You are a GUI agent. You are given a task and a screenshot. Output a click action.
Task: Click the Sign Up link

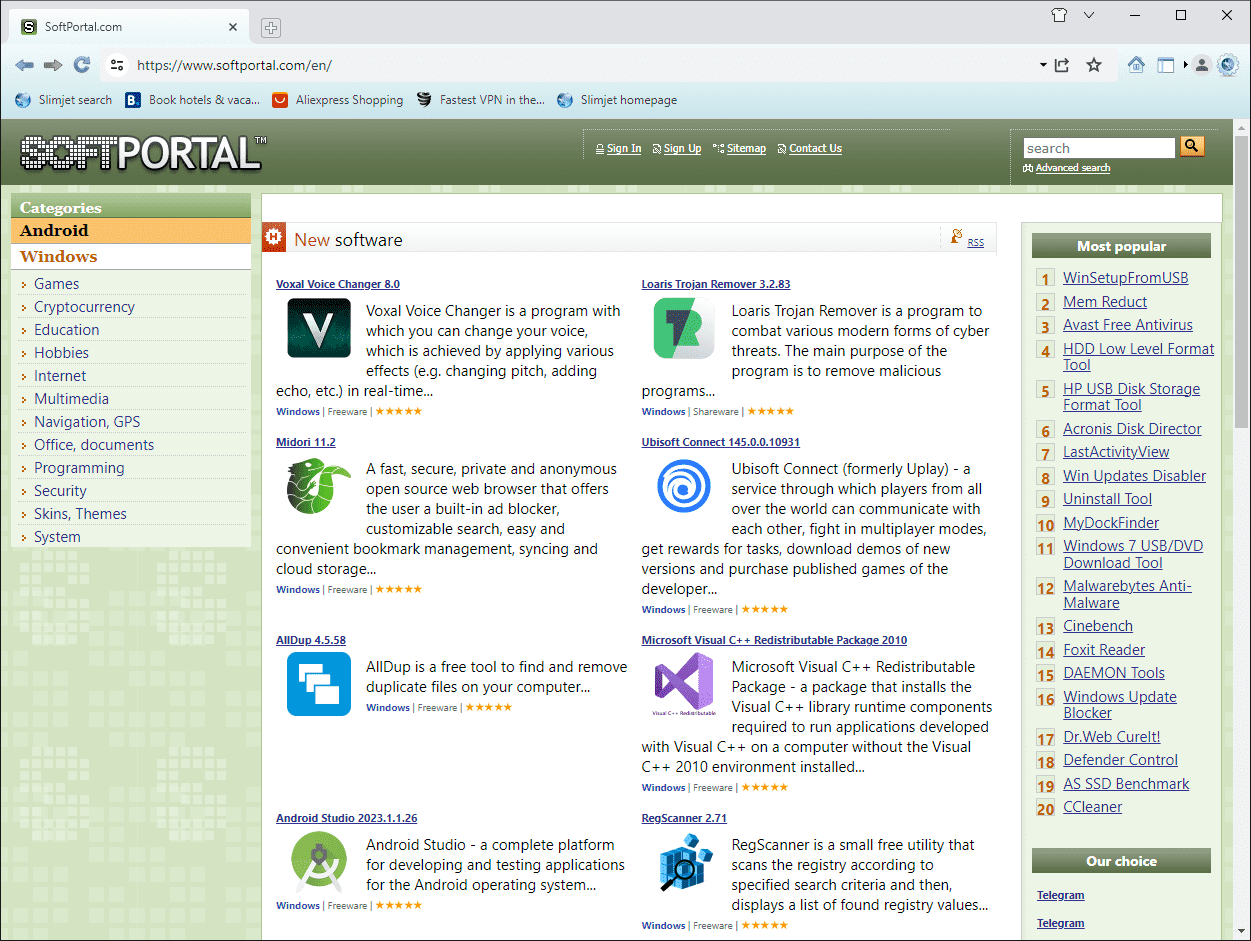tap(682, 148)
